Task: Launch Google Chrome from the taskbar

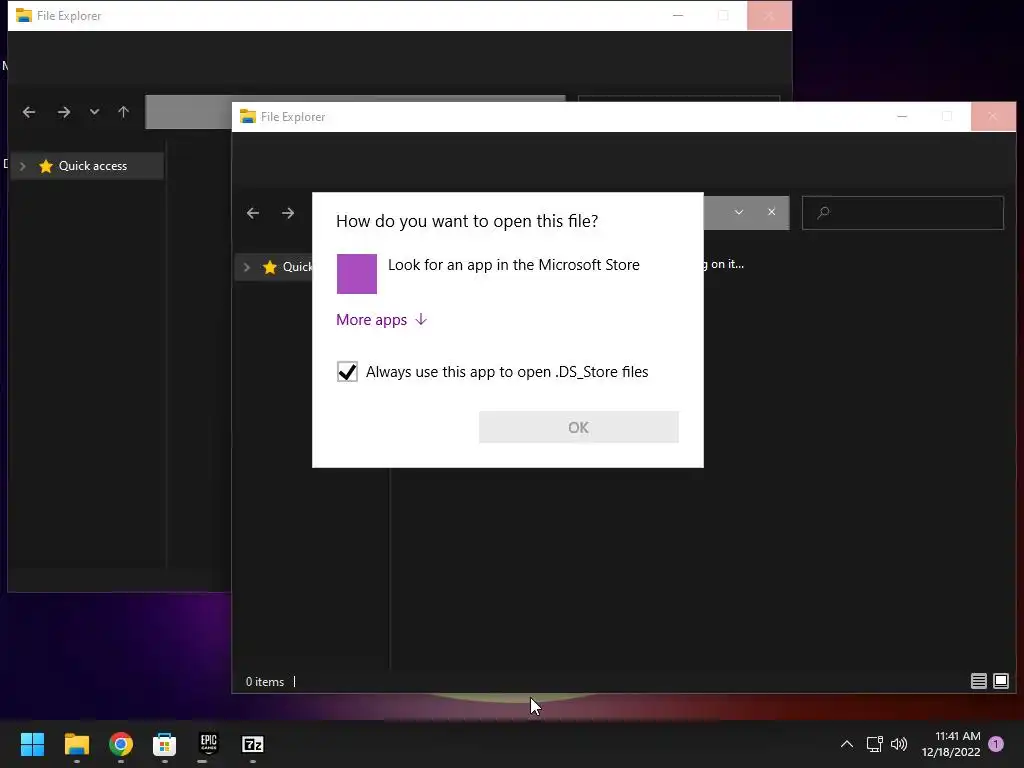Action: click(121, 744)
